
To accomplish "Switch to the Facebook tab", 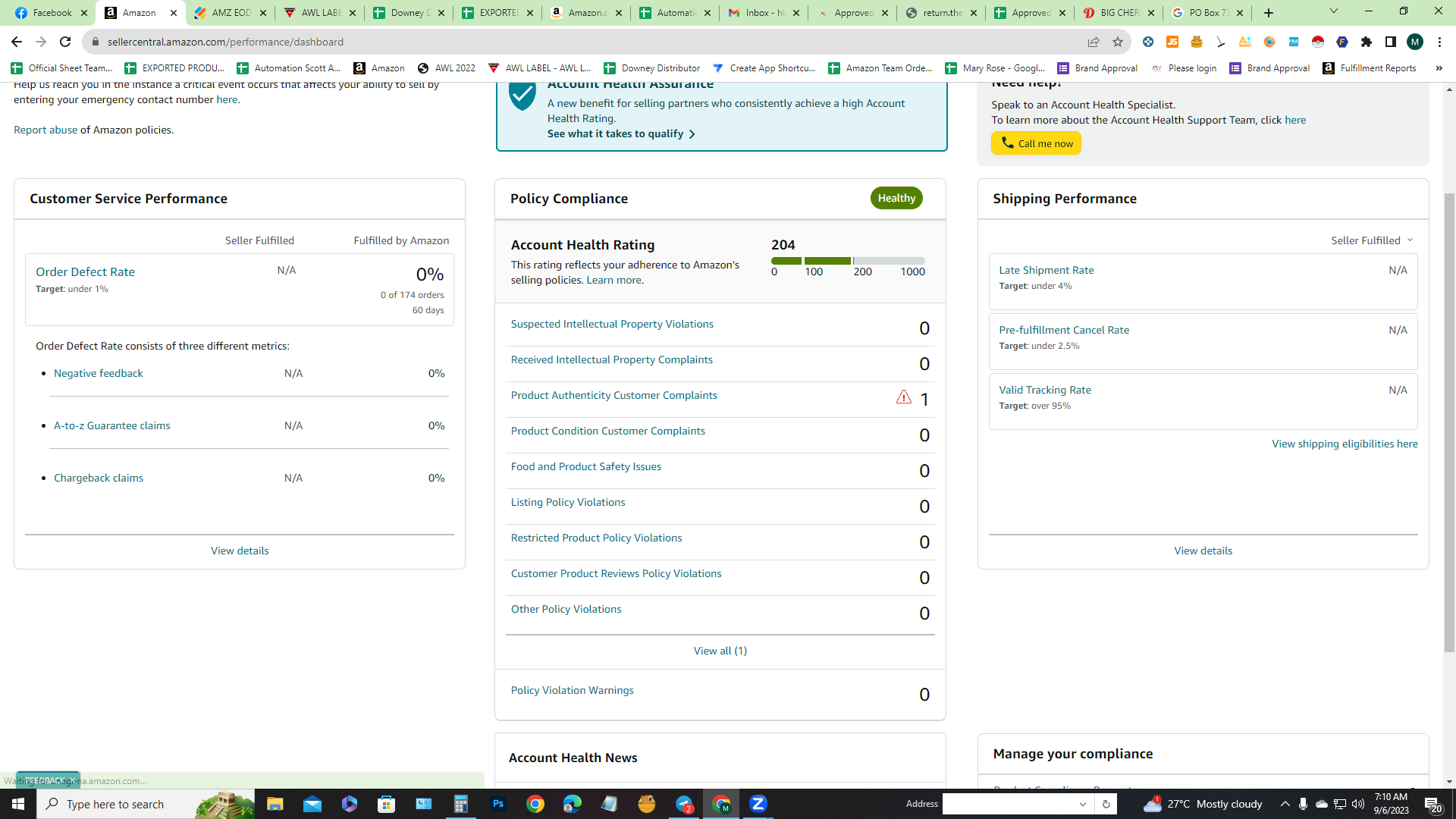I will coord(52,13).
